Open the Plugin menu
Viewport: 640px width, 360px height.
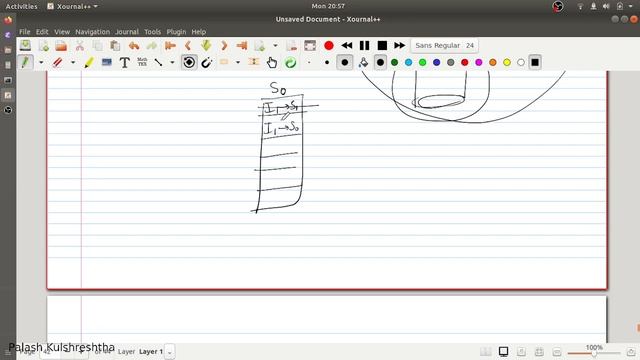coord(176,31)
